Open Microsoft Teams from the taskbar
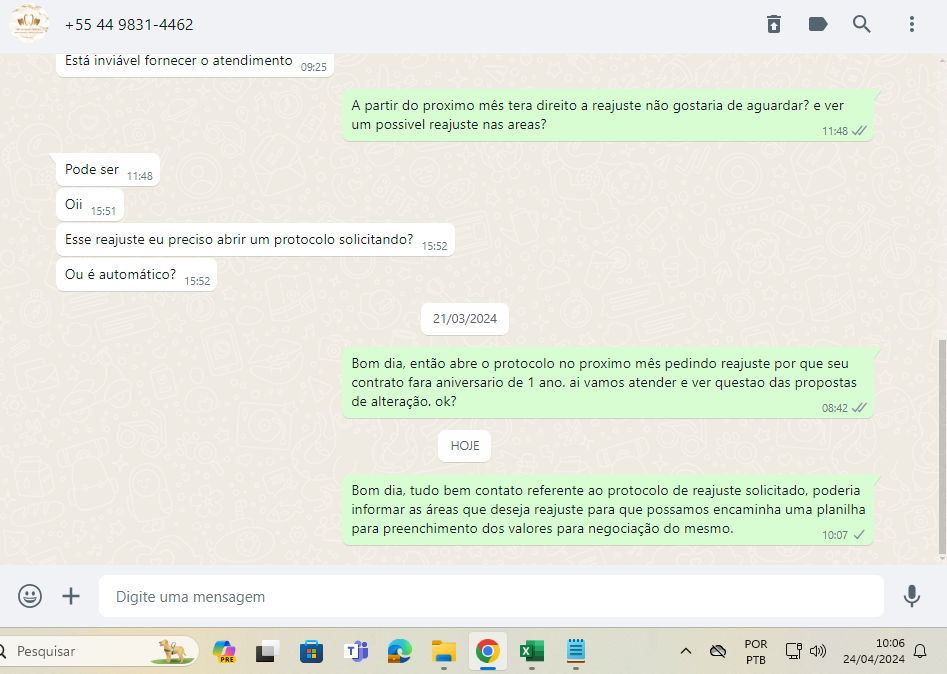 click(356, 651)
